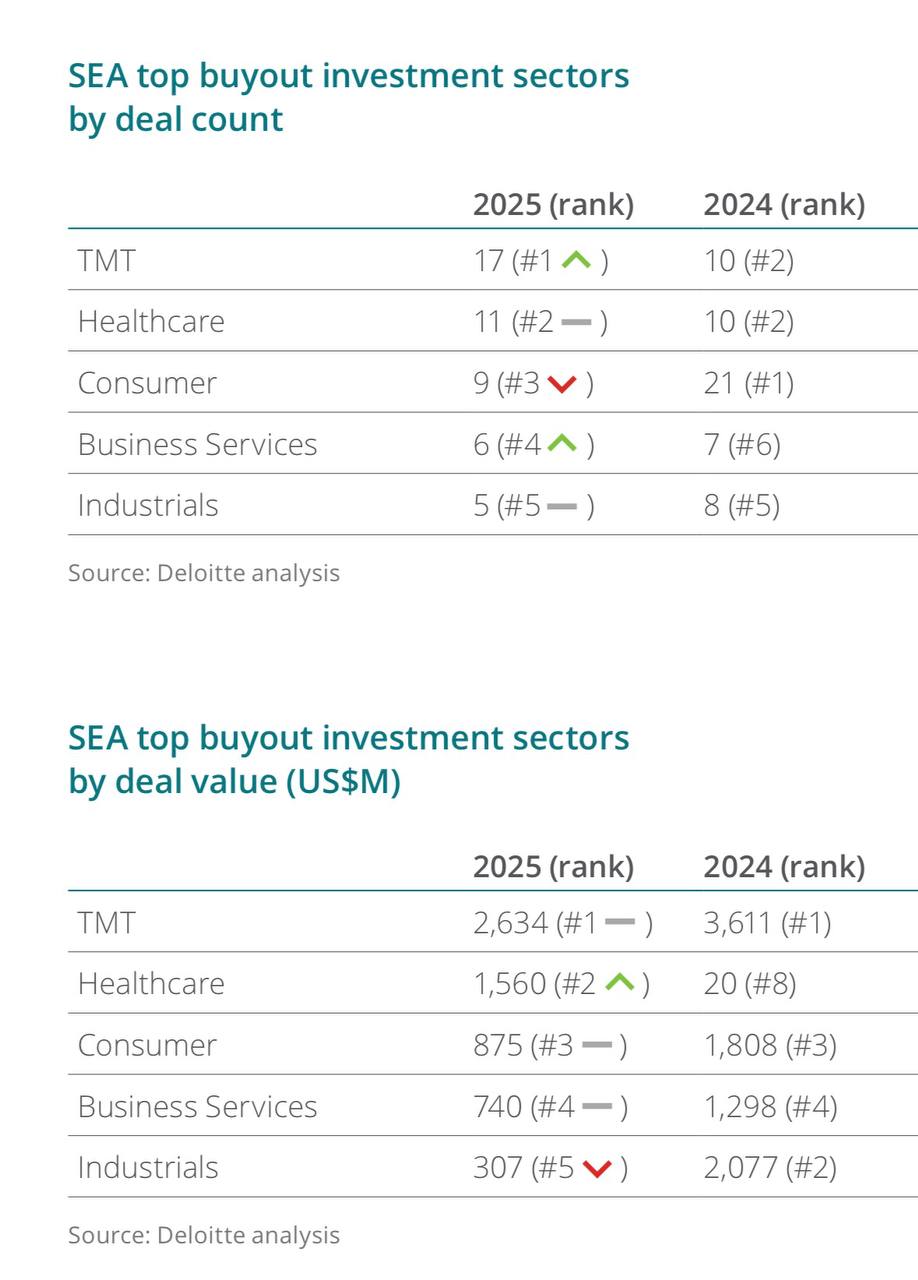Click the 'by deal value (US$M)' table heading
The image size is (918, 1280).
coord(234,781)
